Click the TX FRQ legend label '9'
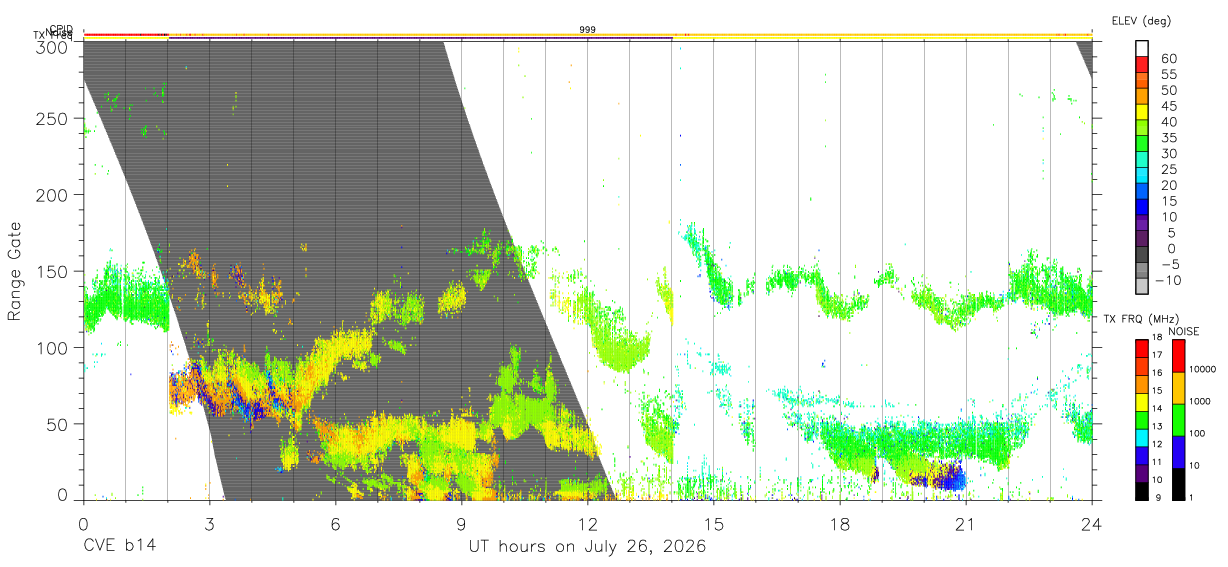The image size is (1228, 567). 1158,497
